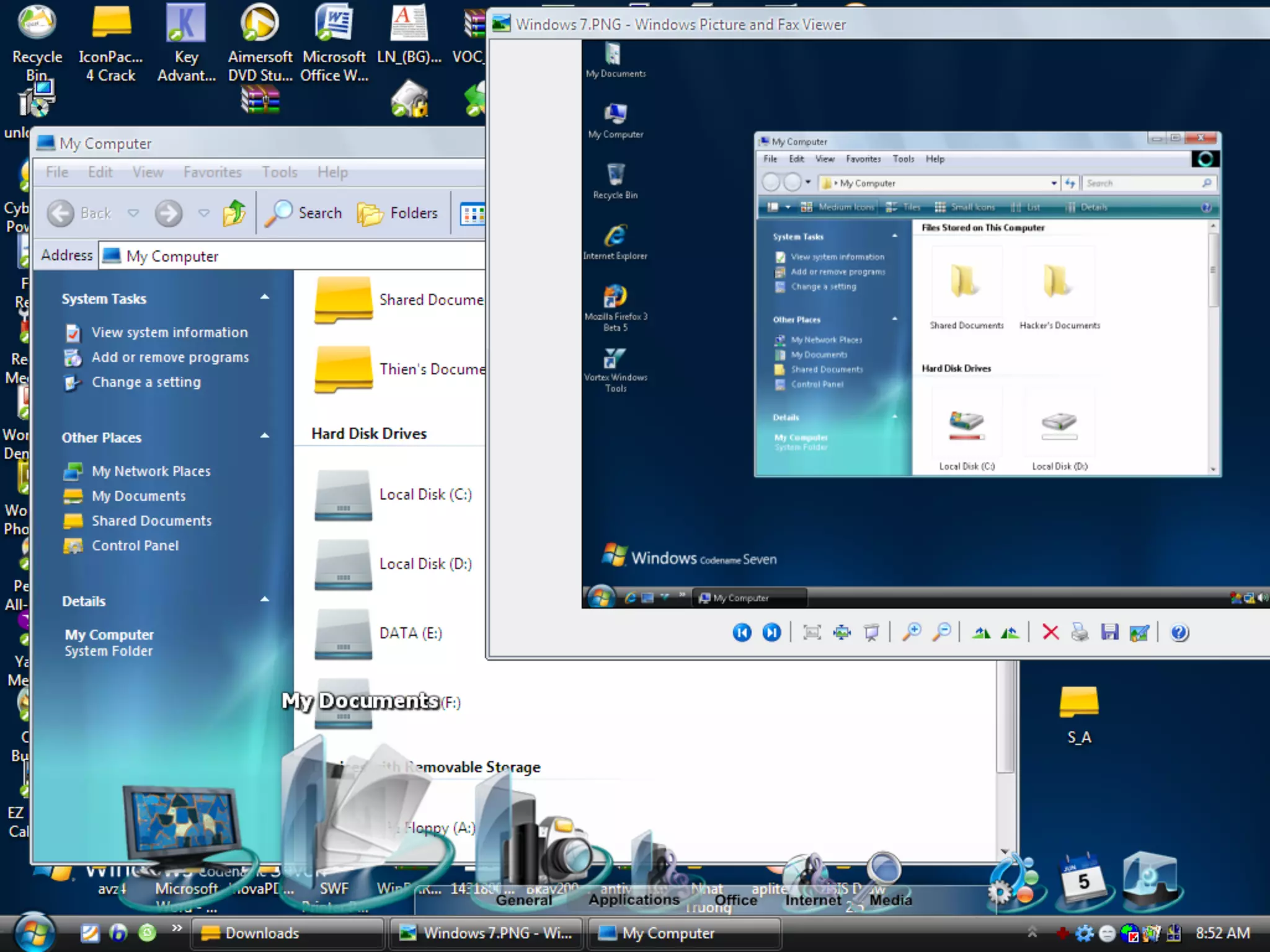The width and height of the screenshot is (1270, 952).
Task: Collapse the System Tasks panel
Action: click(x=265, y=297)
